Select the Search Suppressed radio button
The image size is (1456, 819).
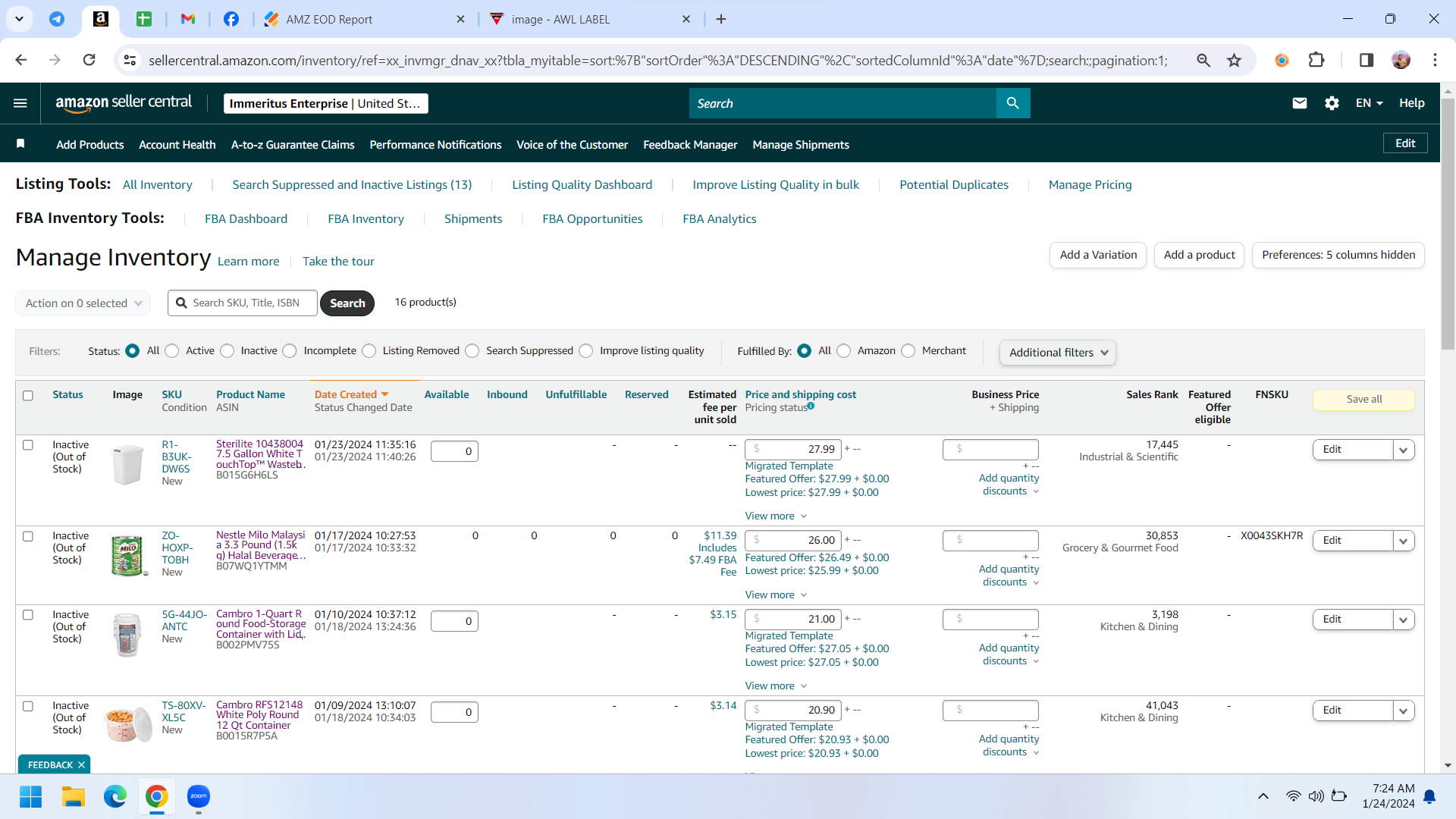(x=472, y=350)
